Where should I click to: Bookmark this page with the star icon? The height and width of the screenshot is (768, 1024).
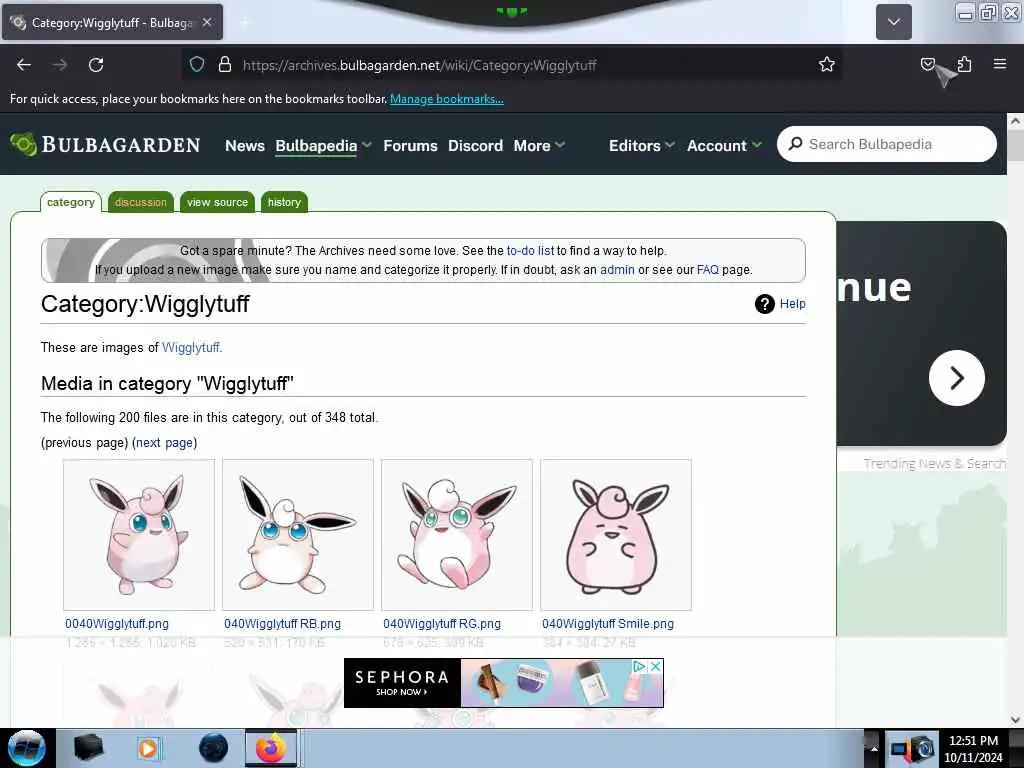click(827, 64)
